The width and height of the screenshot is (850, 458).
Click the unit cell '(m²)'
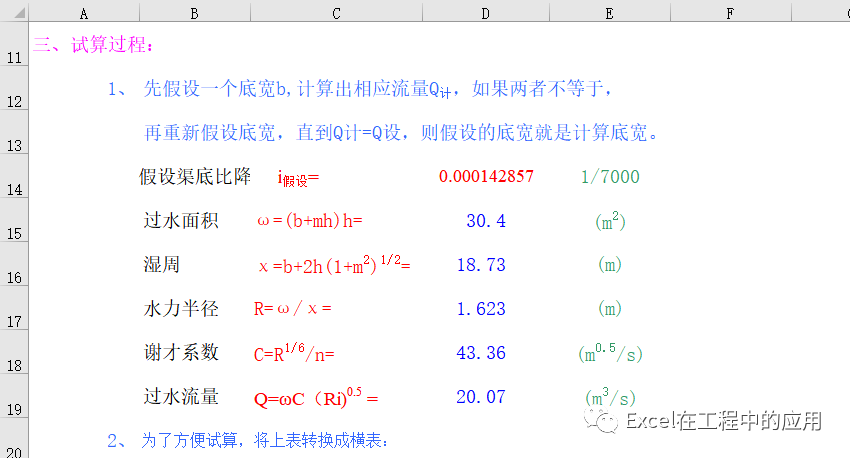(610, 221)
